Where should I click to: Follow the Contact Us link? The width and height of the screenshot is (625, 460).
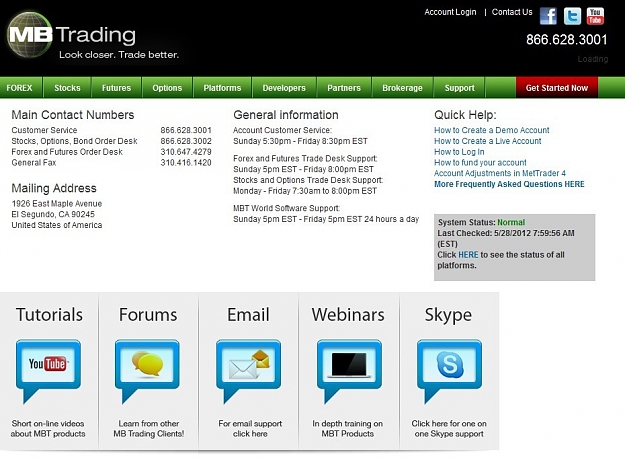[512, 12]
